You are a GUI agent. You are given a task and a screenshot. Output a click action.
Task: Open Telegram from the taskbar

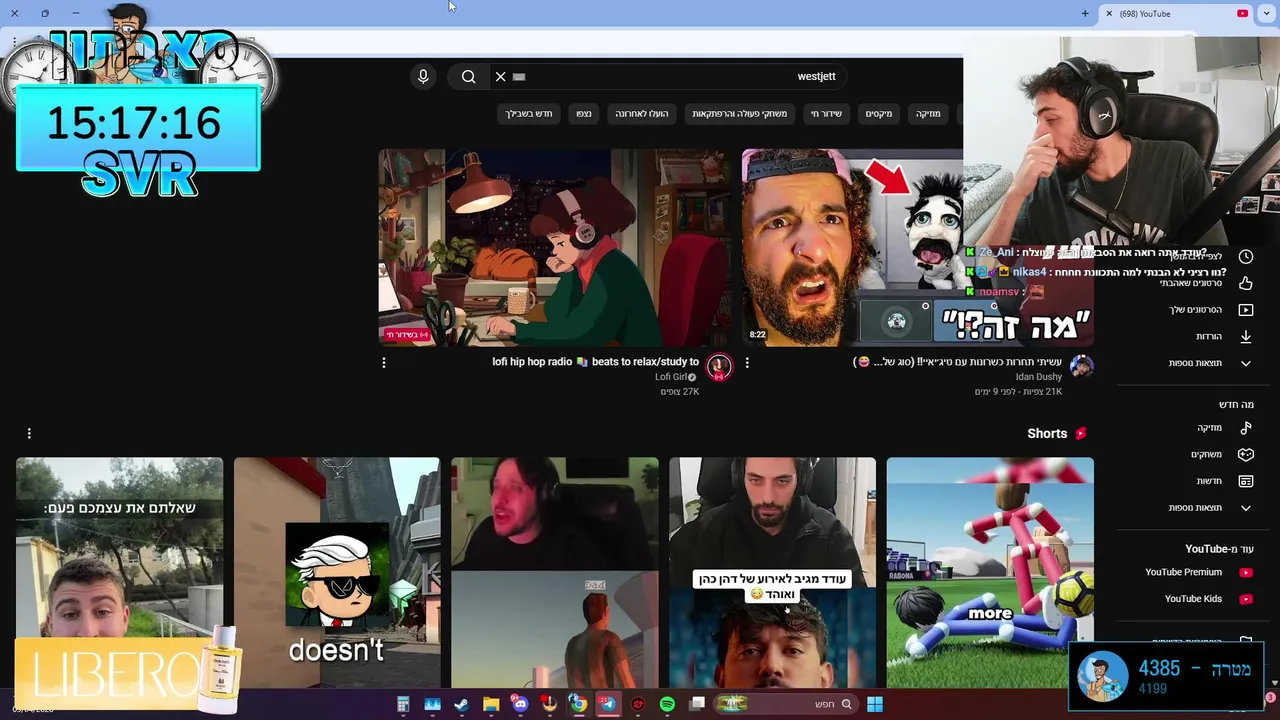coord(607,704)
